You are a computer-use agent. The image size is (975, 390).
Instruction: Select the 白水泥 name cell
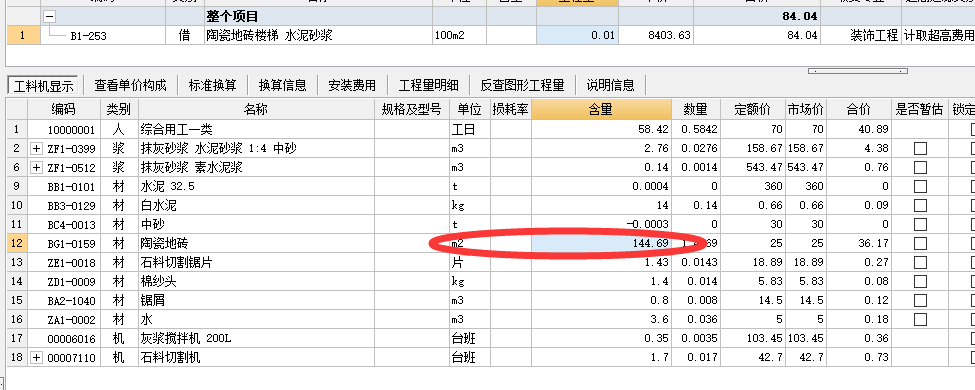pos(256,205)
